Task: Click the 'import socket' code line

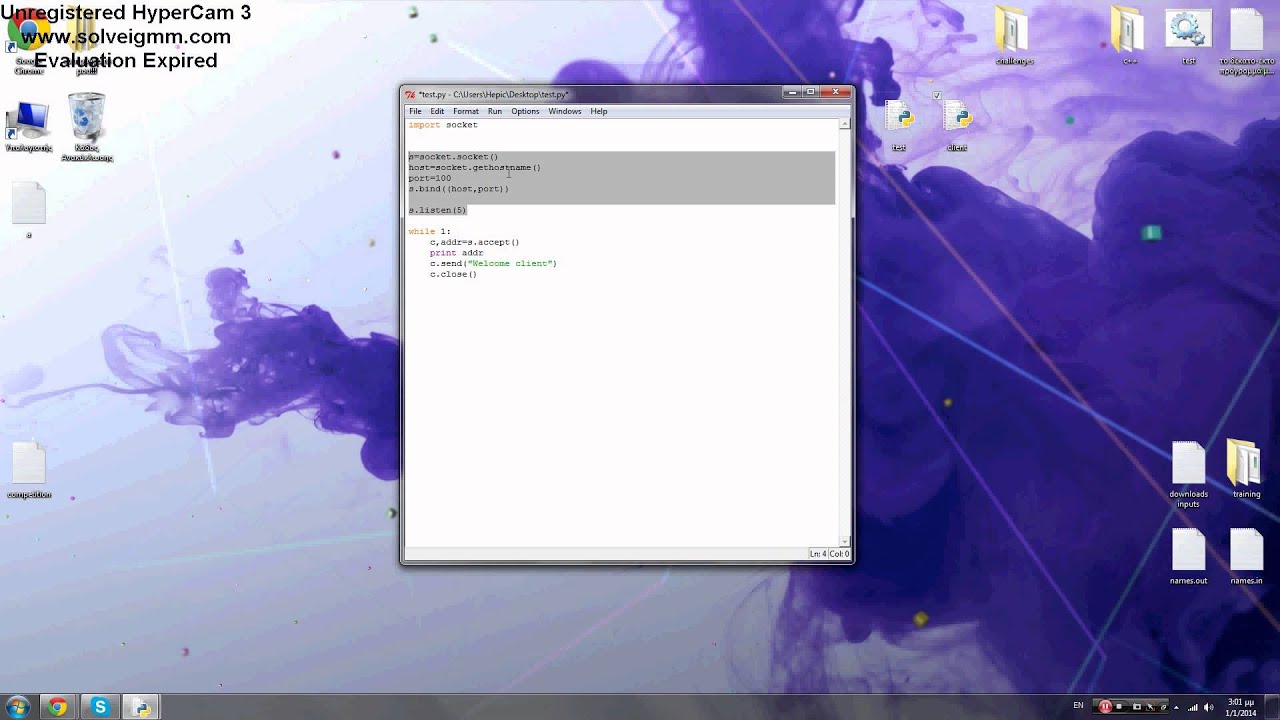Action: pyautogui.click(x=443, y=125)
